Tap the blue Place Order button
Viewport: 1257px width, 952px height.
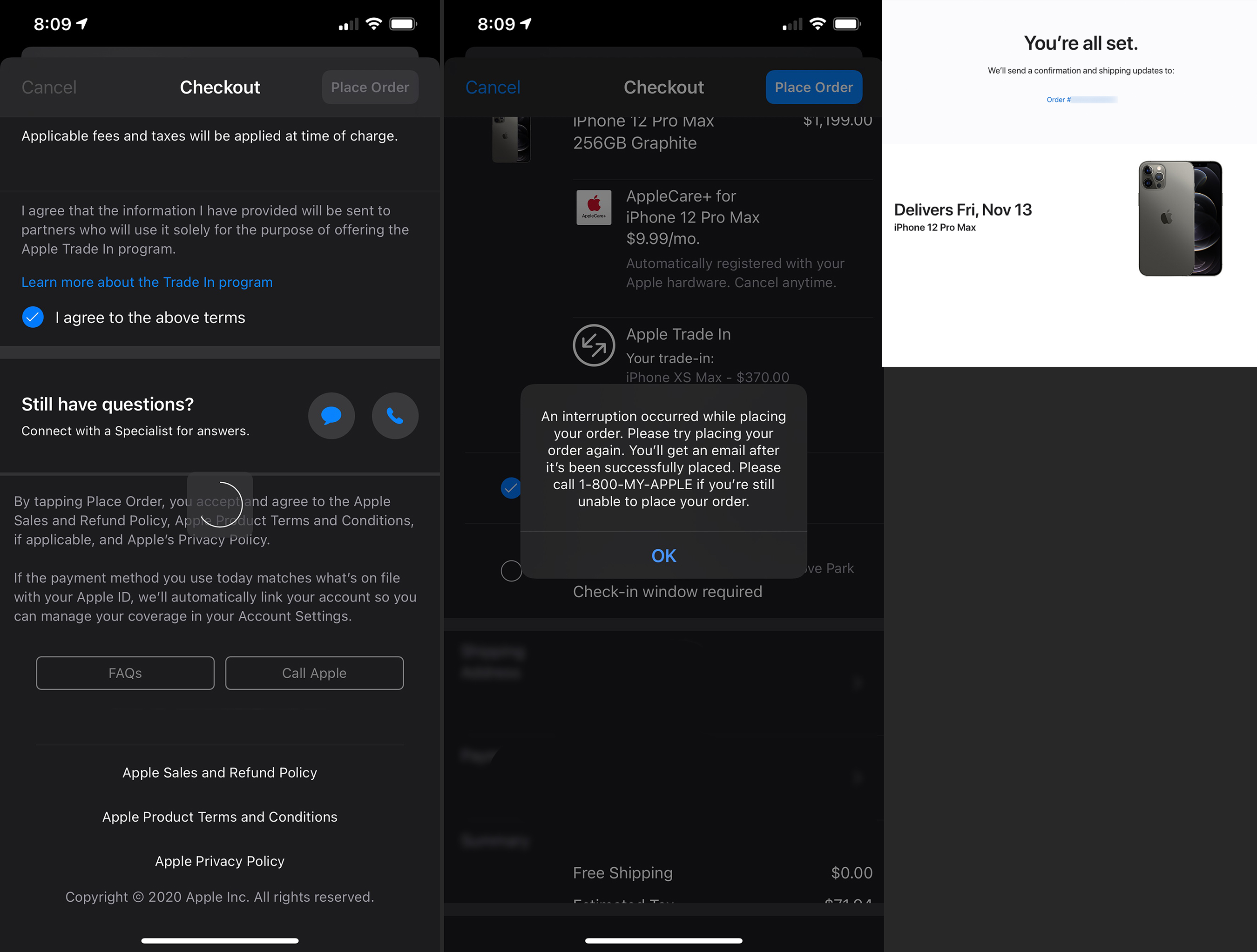pyautogui.click(x=813, y=87)
